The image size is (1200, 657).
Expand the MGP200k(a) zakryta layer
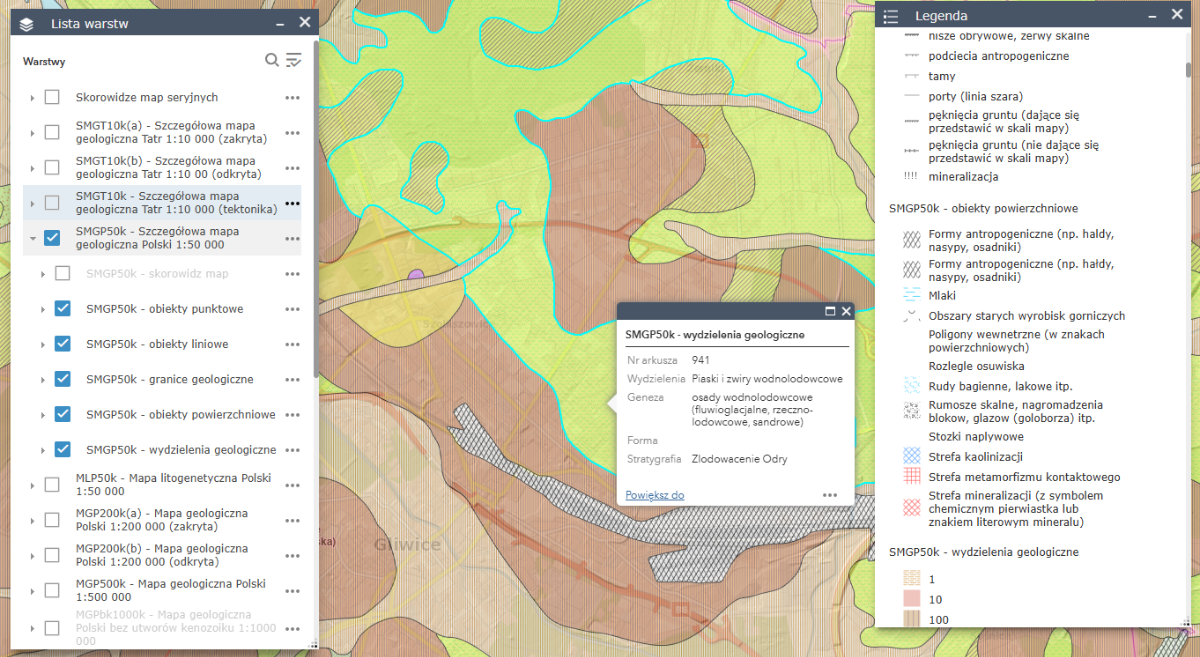click(32, 520)
